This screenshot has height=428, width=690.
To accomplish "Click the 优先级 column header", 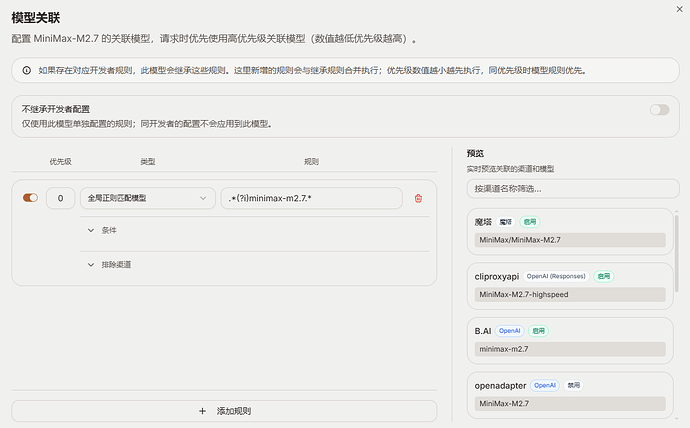I will (60, 162).
